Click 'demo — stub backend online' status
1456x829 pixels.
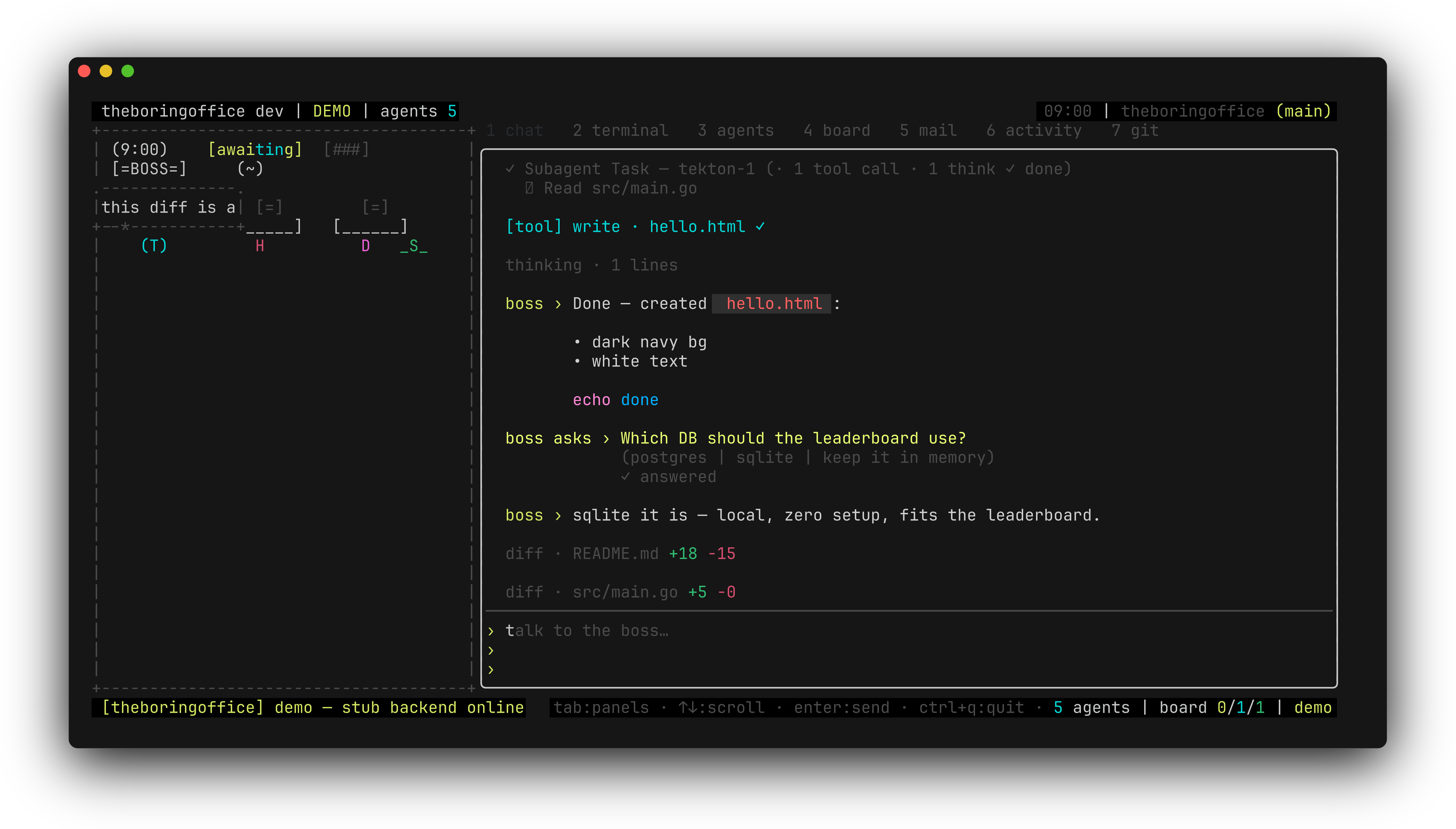click(398, 707)
